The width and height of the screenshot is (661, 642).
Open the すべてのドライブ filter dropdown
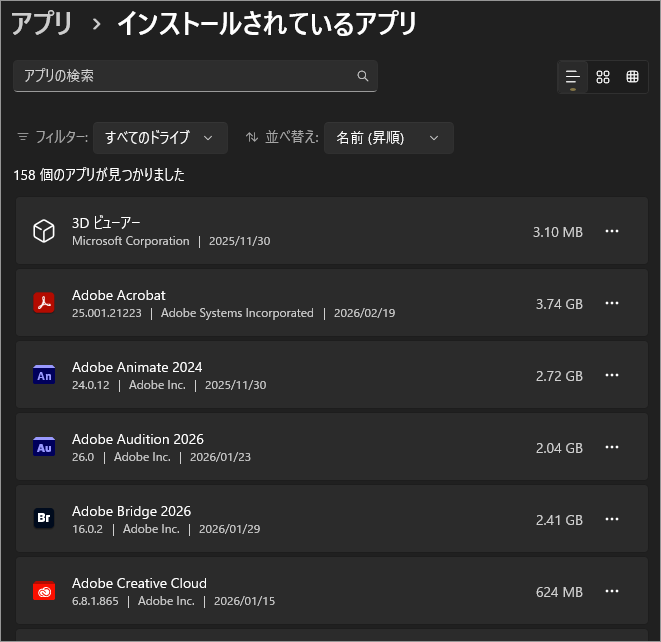[x=160, y=138]
